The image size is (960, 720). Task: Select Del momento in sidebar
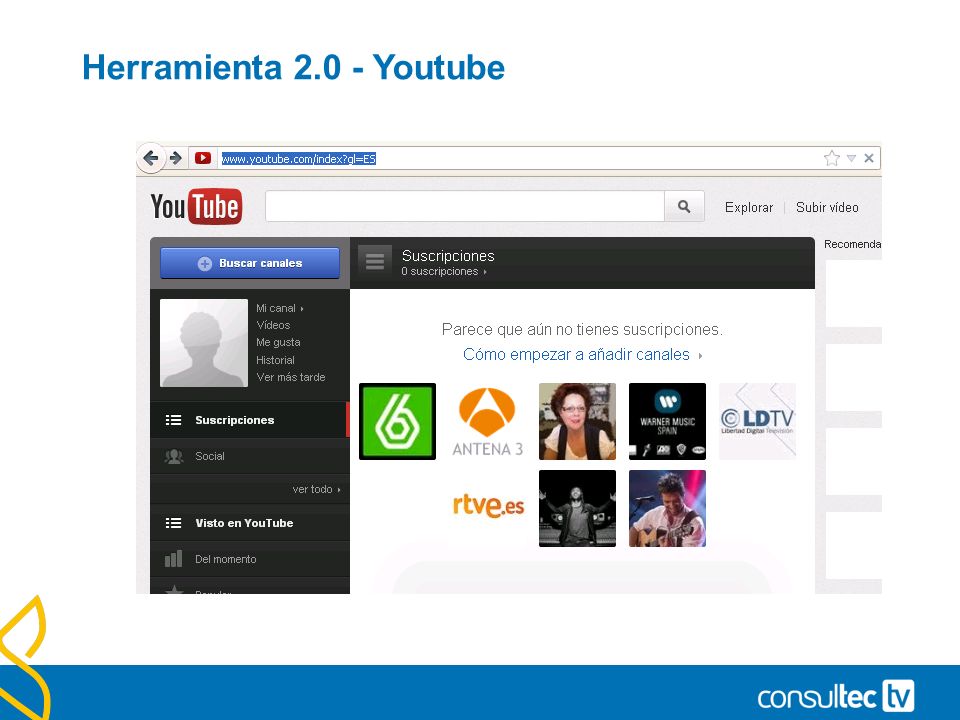(250, 559)
